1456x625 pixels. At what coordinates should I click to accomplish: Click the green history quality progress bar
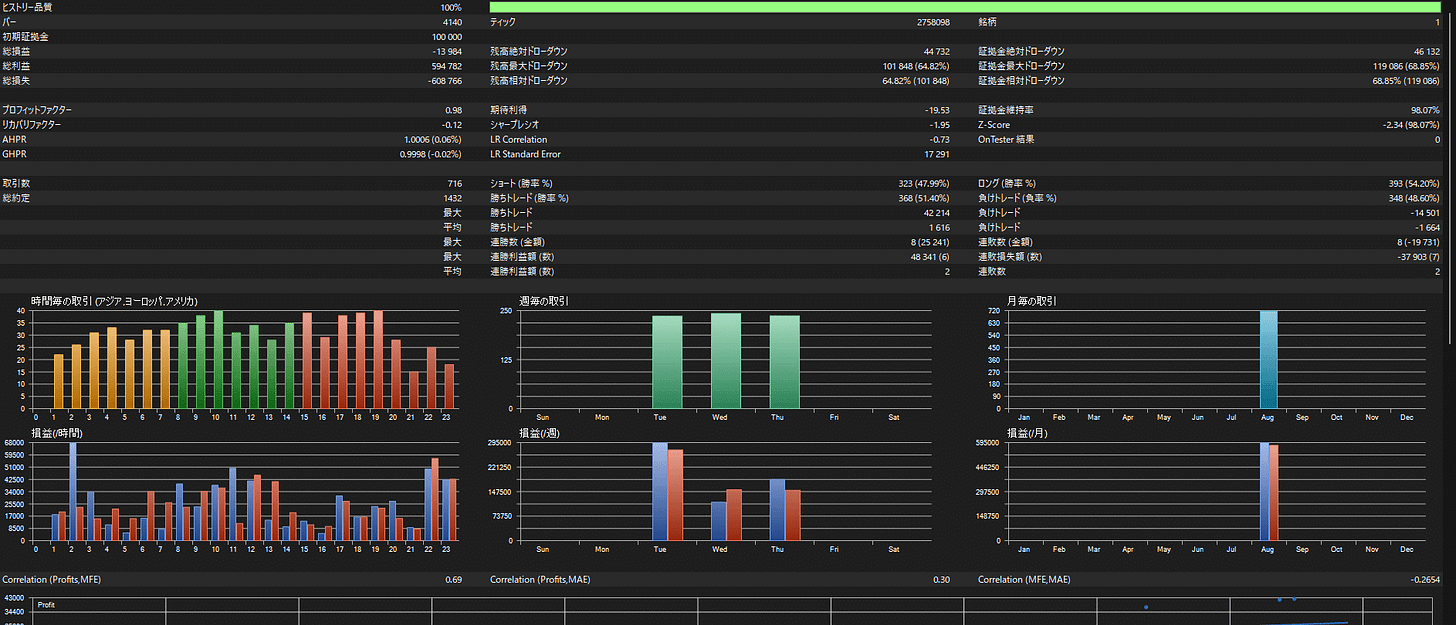point(965,7)
